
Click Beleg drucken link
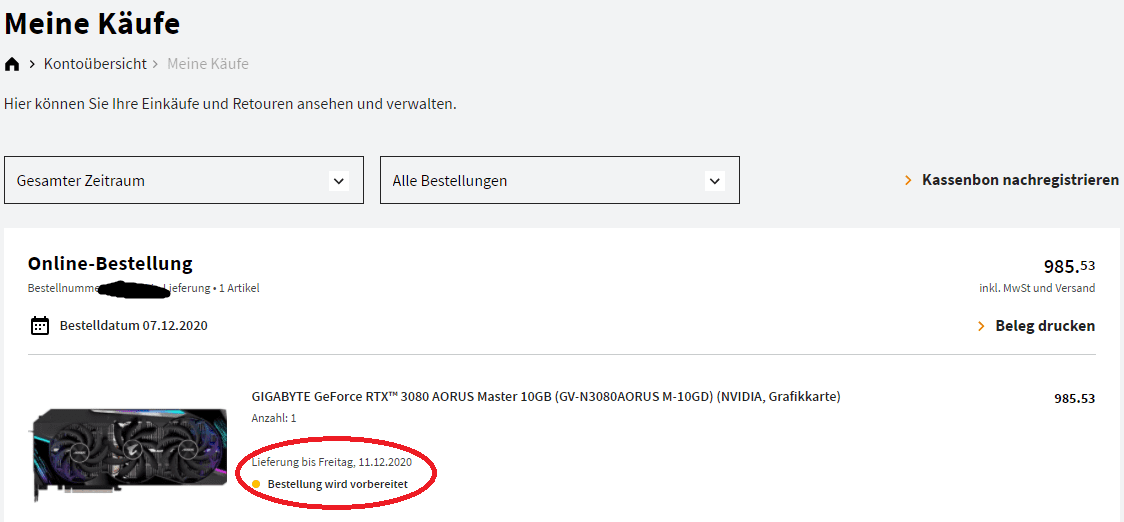[1045, 326]
